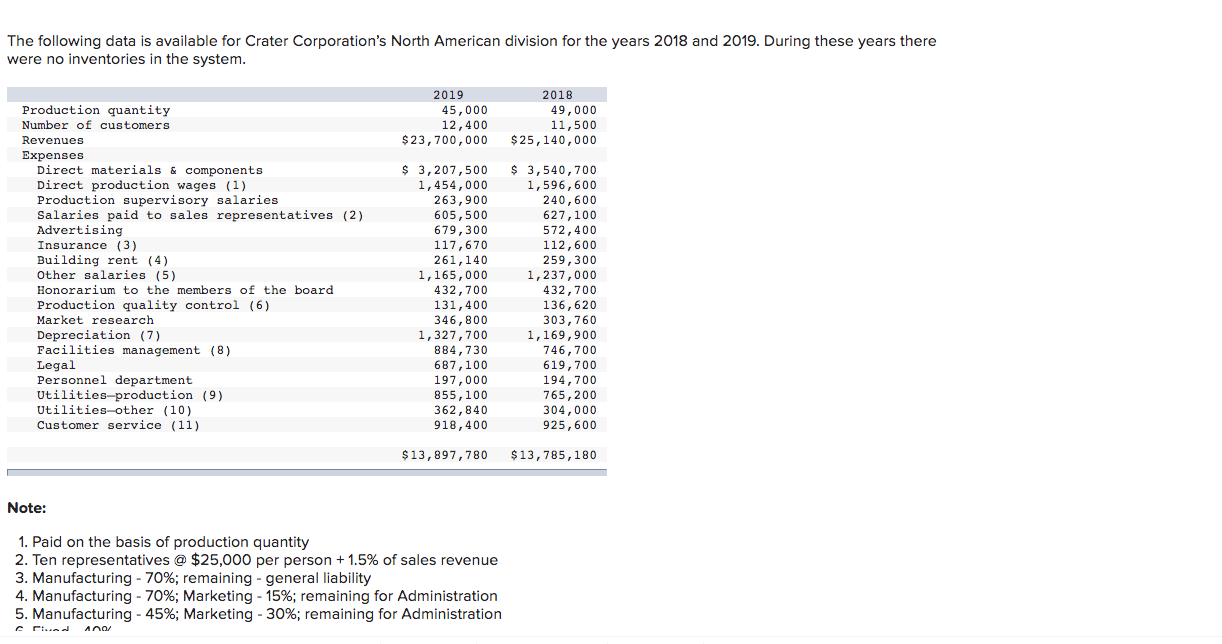
Task: Select 2018 customers value 11,500
Action: [573, 125]
